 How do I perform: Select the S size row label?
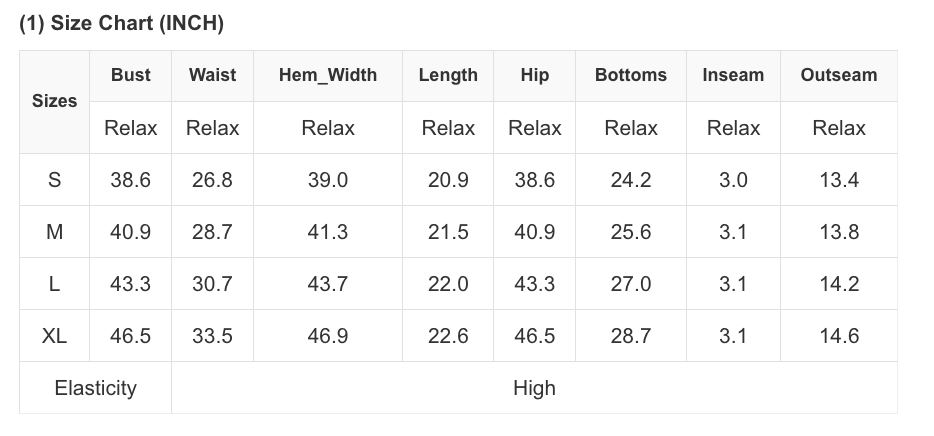click(x=54, y=180)
